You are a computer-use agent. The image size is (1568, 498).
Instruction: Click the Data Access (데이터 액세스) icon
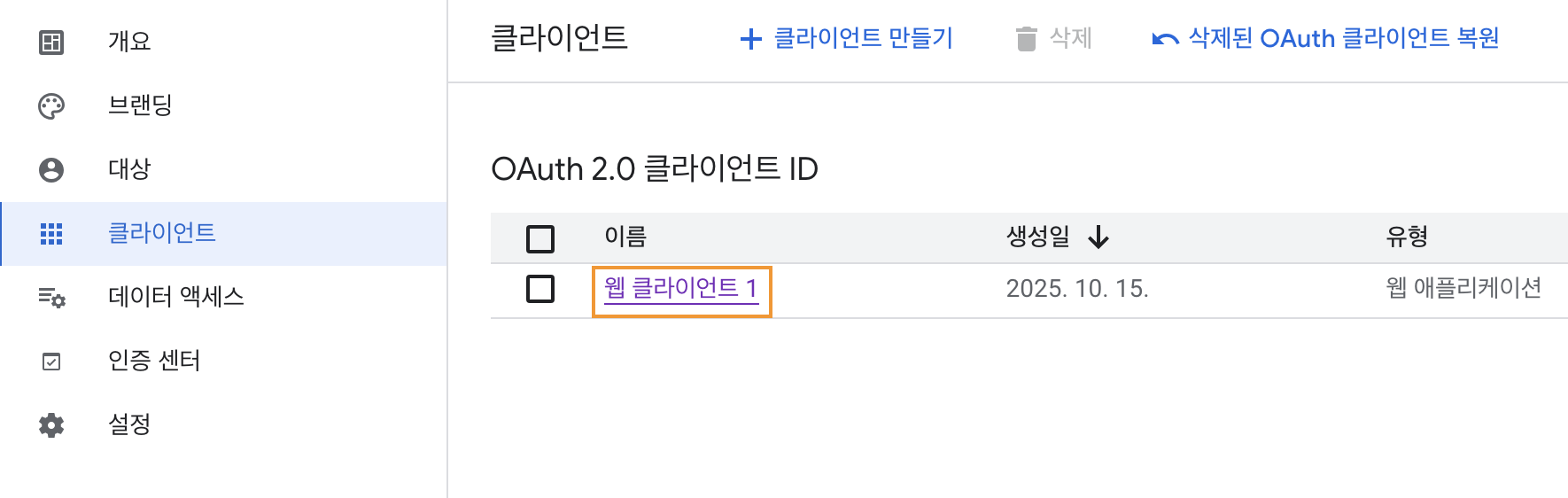point(51,298)
